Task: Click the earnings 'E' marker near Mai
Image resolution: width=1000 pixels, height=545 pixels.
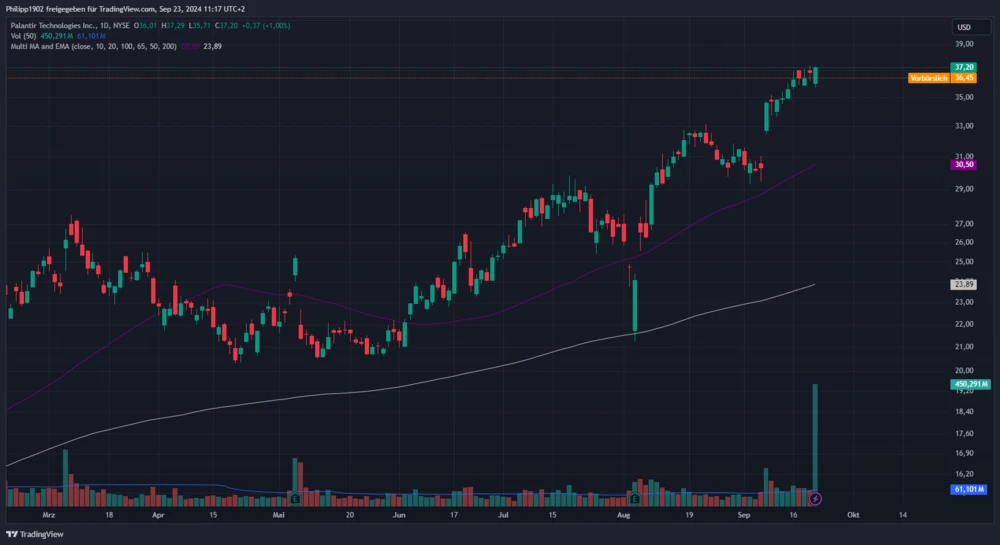Action: [295, 497]
